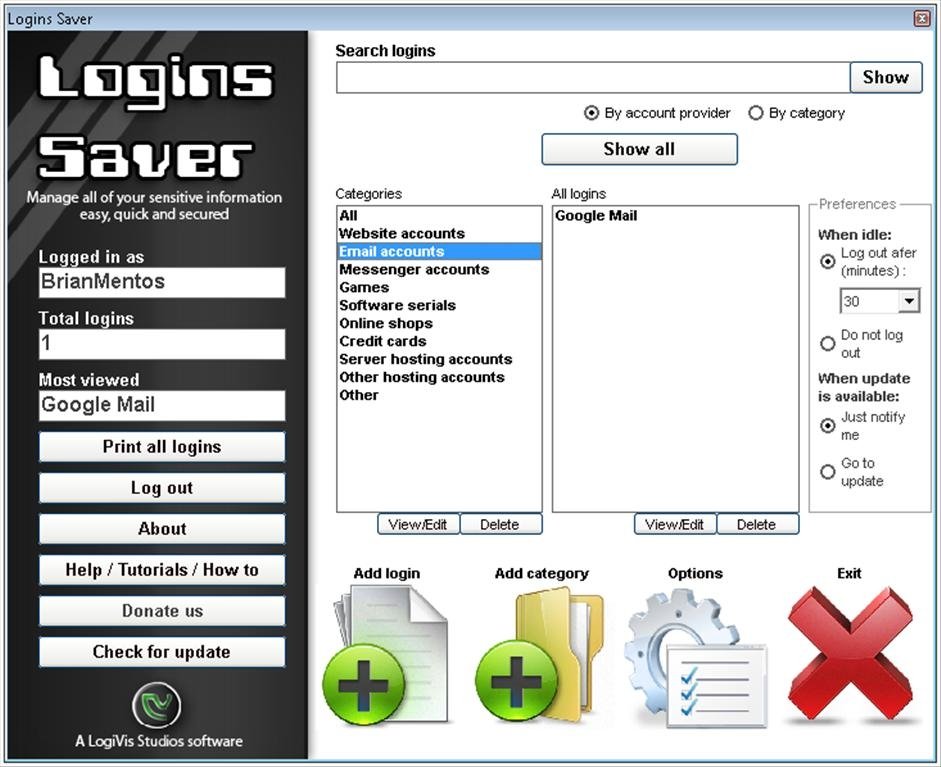Screen dimensions: 941x767
Task: Click Delete under the All logins list
Action: [x=757, y=524]
